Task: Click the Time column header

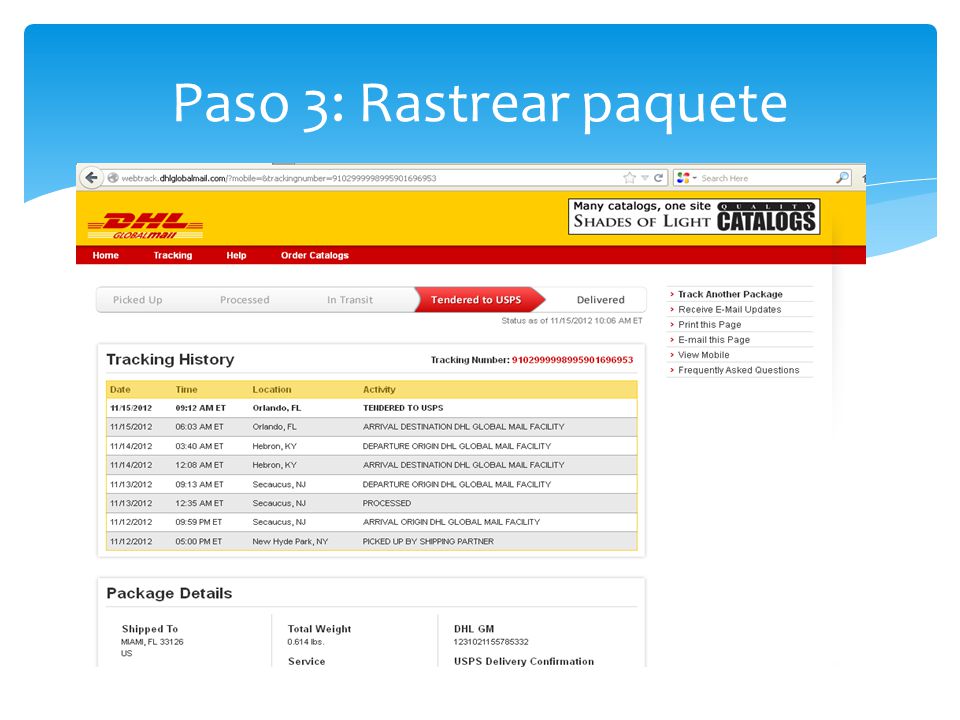Action: (x=186, y=389)
